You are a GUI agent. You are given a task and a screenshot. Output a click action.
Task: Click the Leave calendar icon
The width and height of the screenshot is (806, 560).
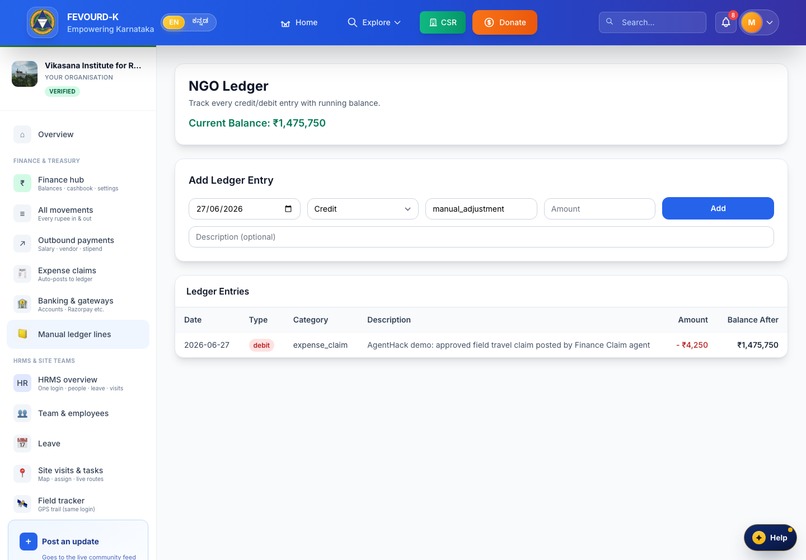pyautogui.click(x=22, y=443)
